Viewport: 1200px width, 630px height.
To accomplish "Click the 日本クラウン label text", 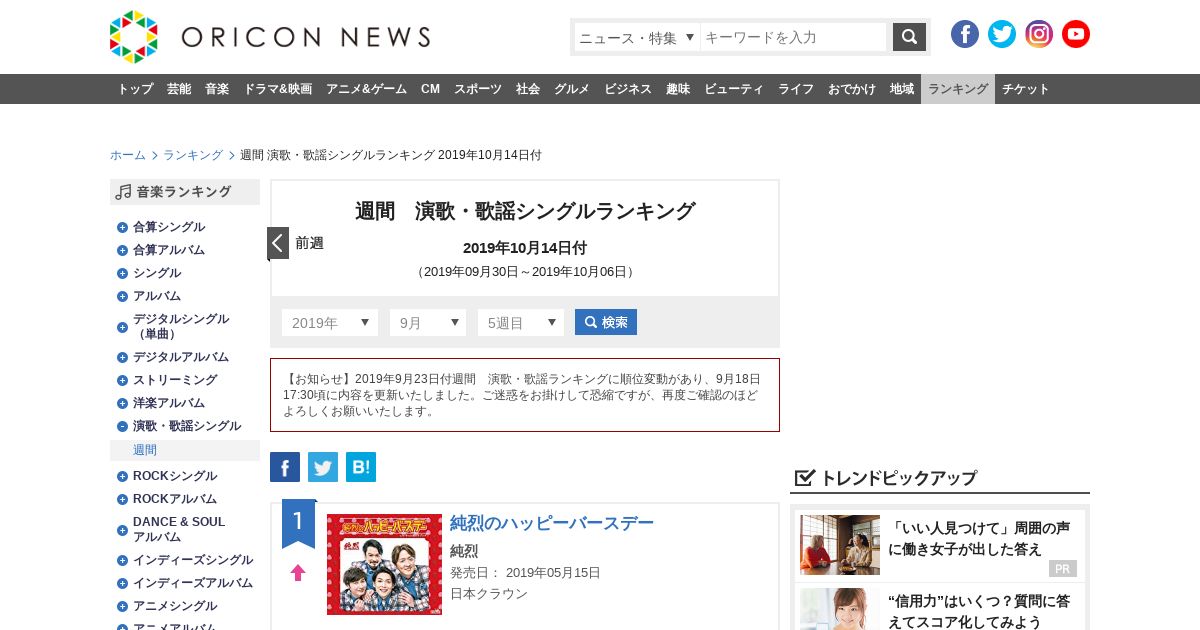I will point(489,594).
